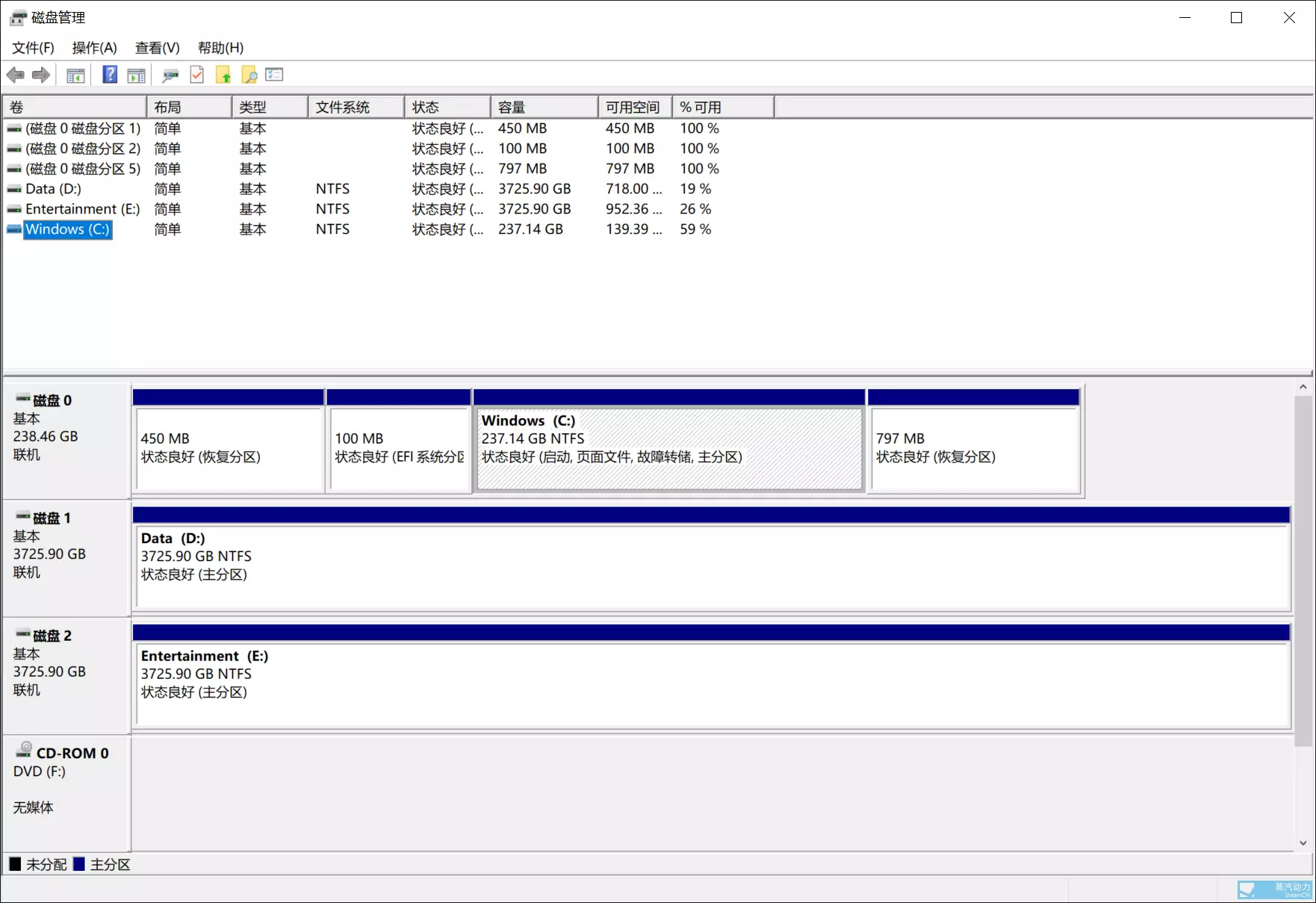Select the 100 MB EFI partition block

point(399,441)
